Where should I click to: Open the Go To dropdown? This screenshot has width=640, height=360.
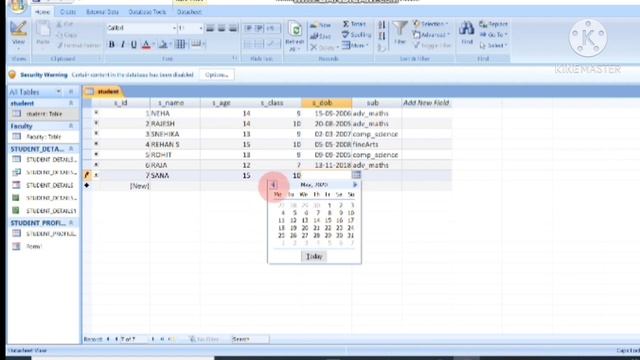[x=493, y=35]
